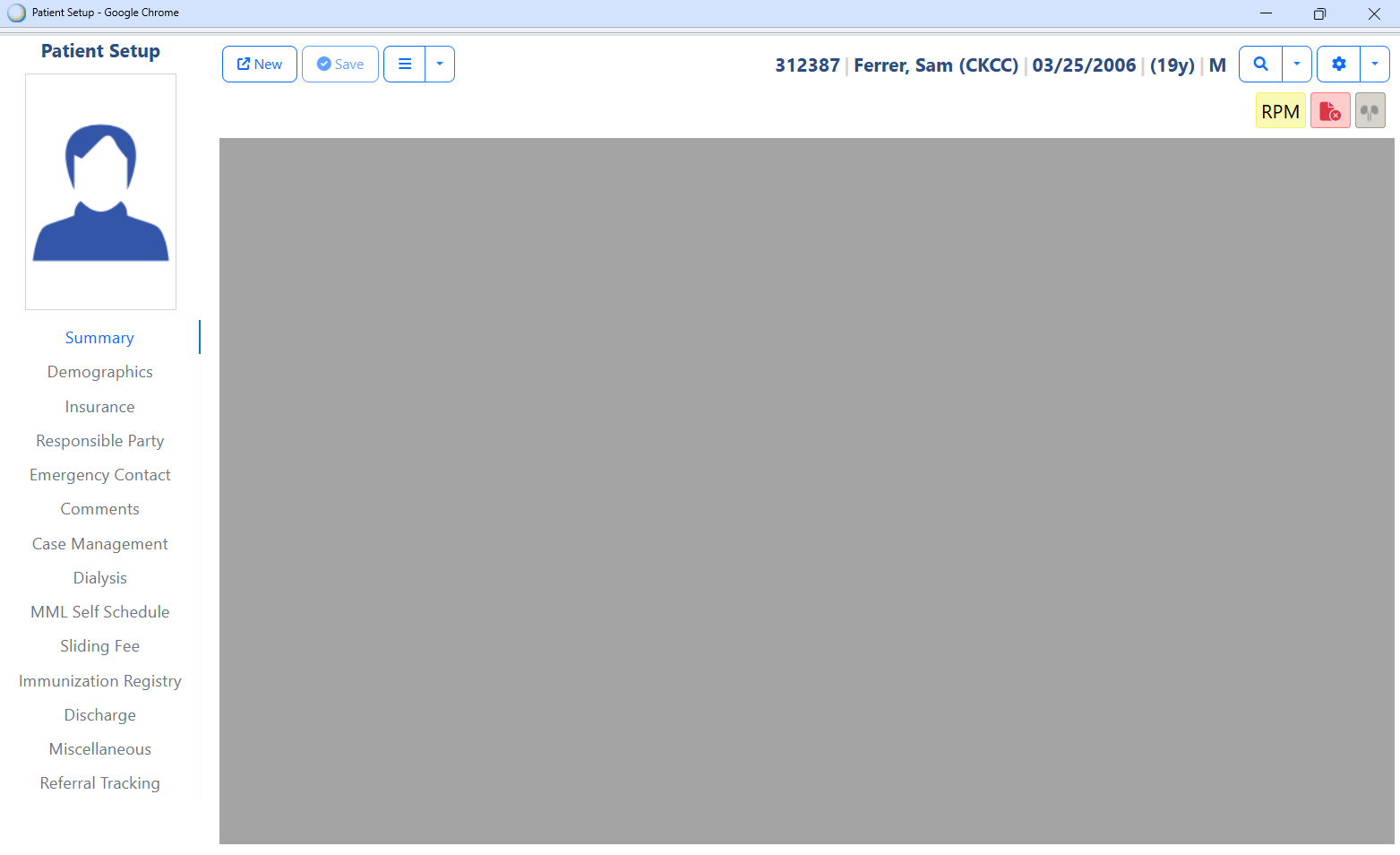Select the Summary tab
The height and width of the screenshot is (855, 1400).
coord(99,338)
